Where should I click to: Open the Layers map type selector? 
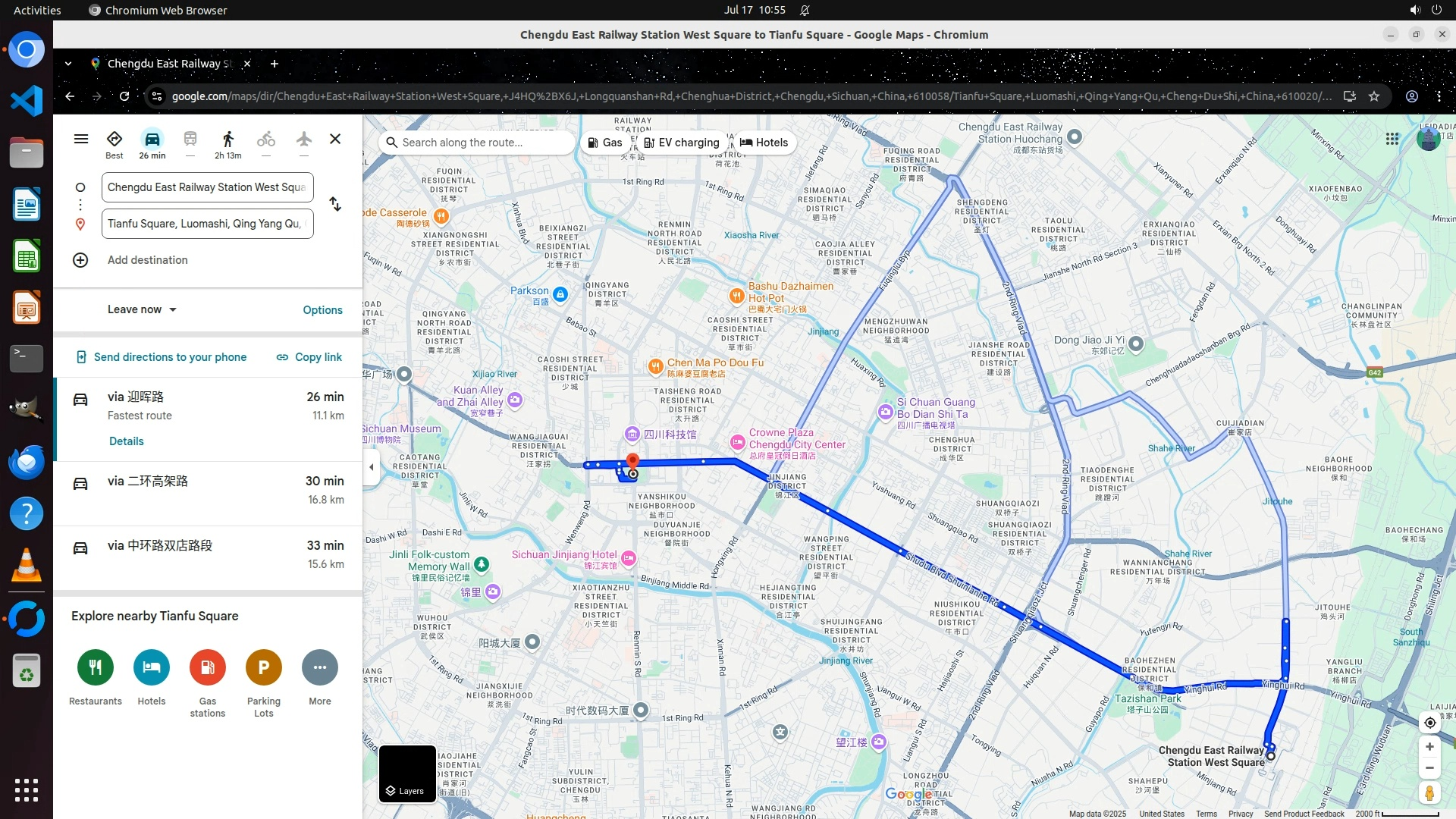(407, 773)
